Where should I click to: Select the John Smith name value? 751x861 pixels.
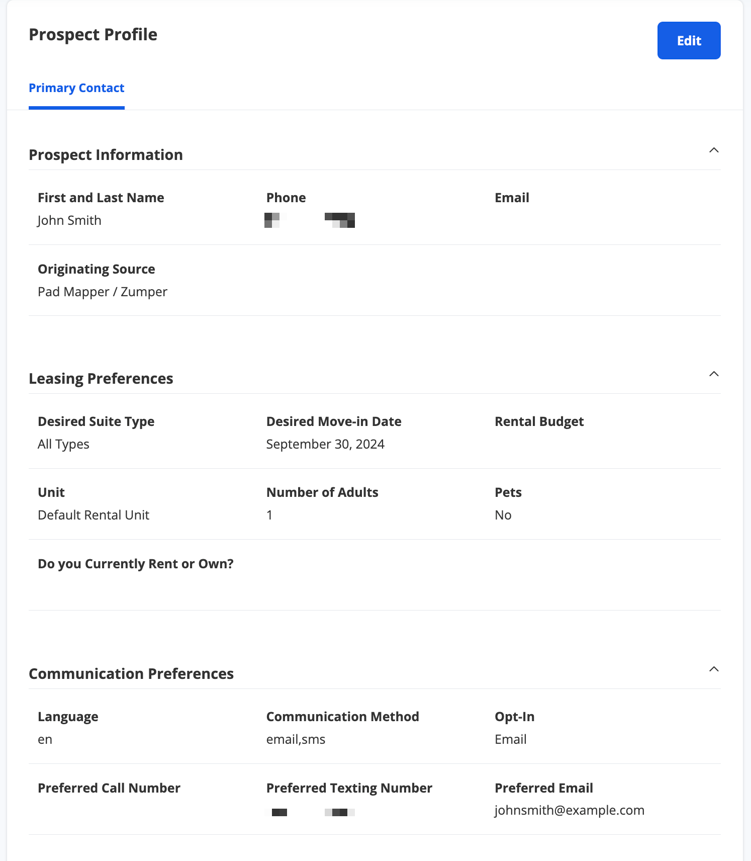[x=69, y=220]
